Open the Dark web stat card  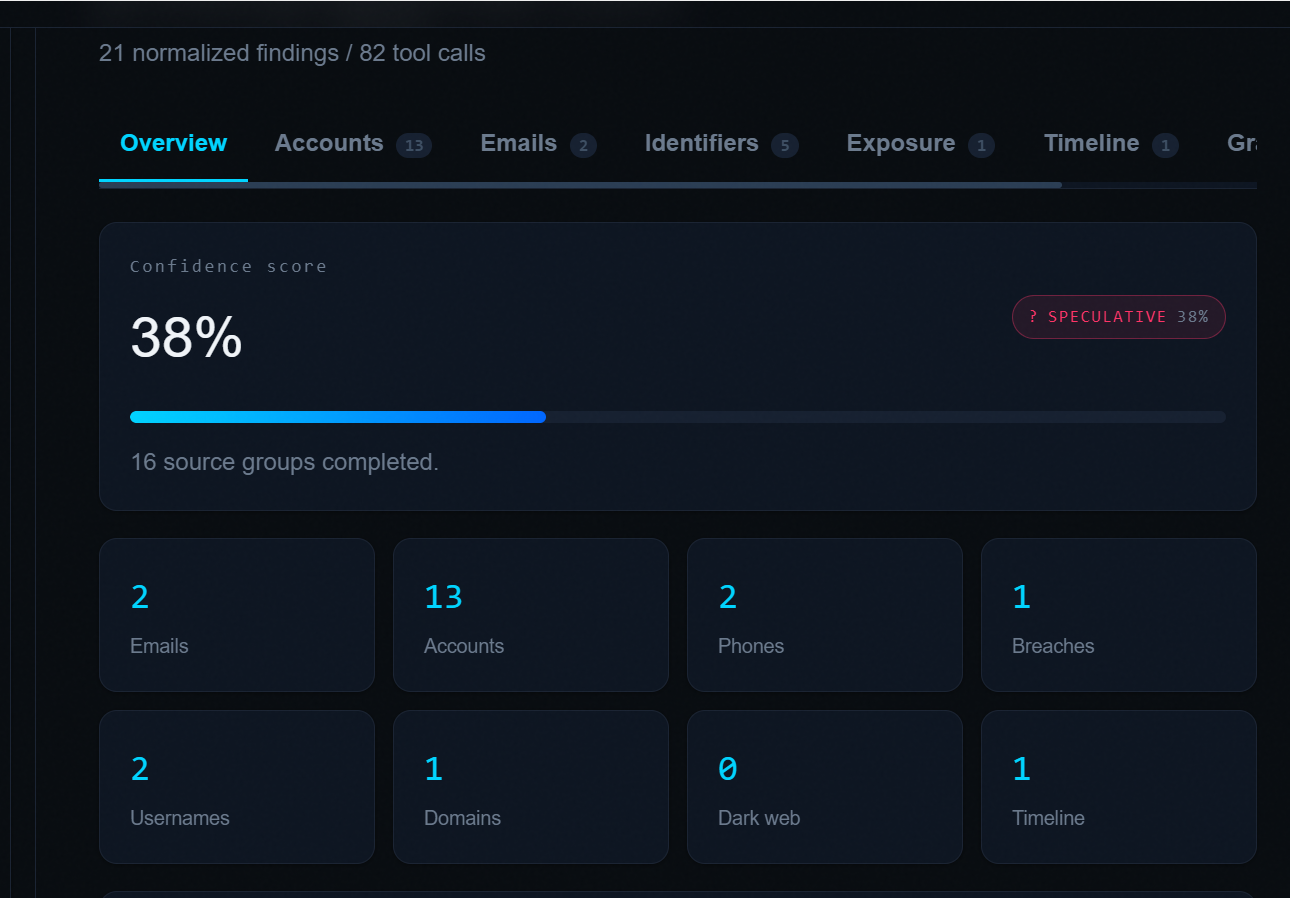tap(825, 787)
